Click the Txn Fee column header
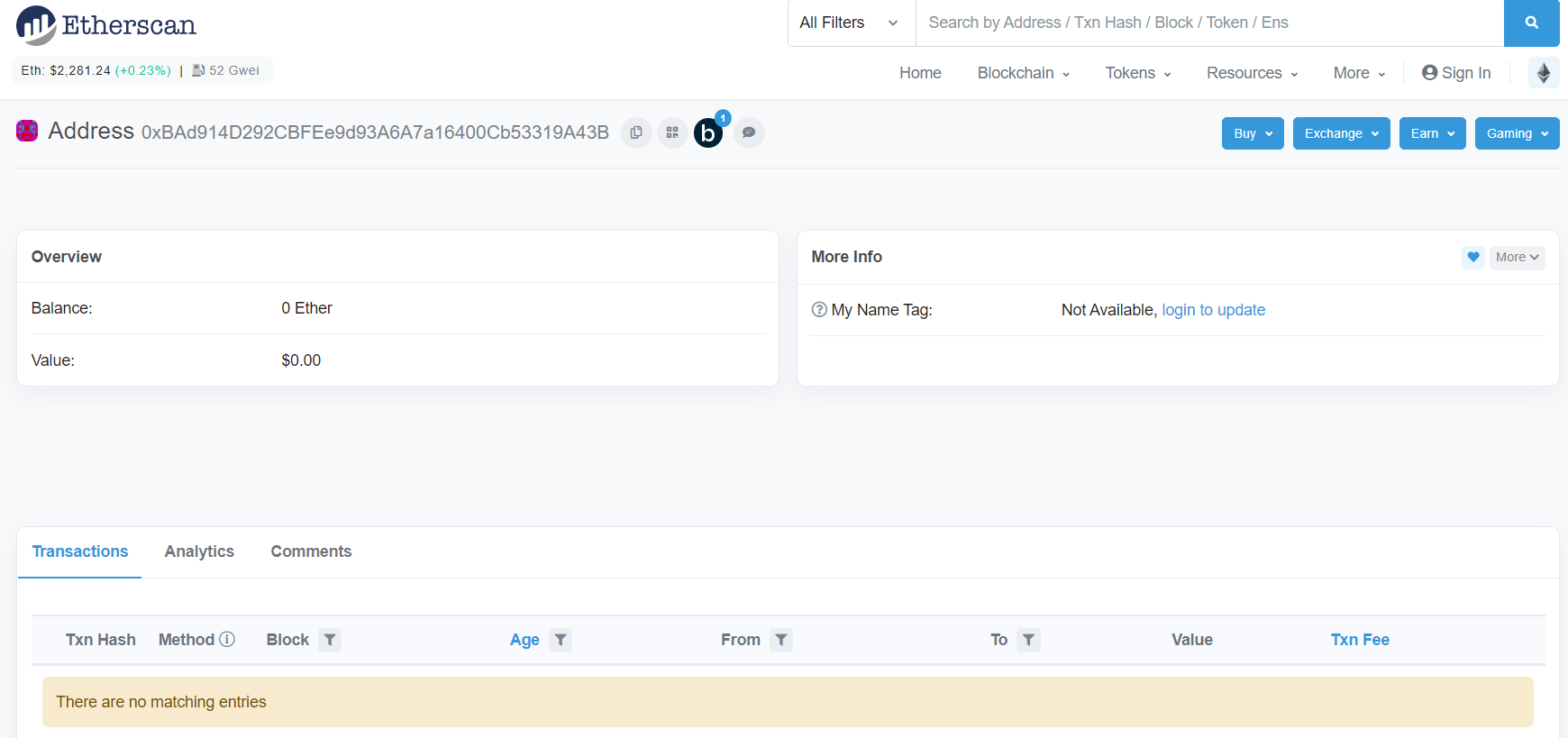 1359,640
